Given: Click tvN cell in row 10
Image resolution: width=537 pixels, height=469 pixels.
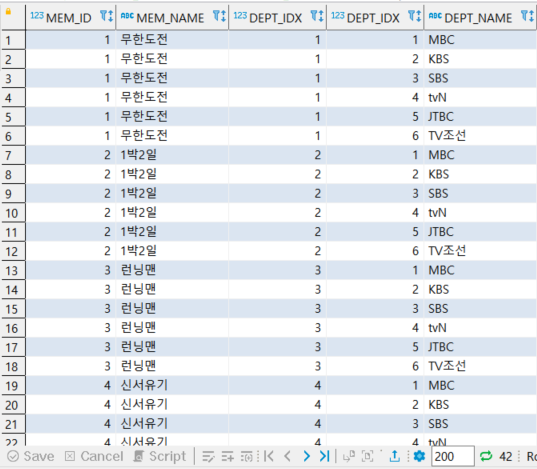Looking at the screenshot, I should click(480, 212).
